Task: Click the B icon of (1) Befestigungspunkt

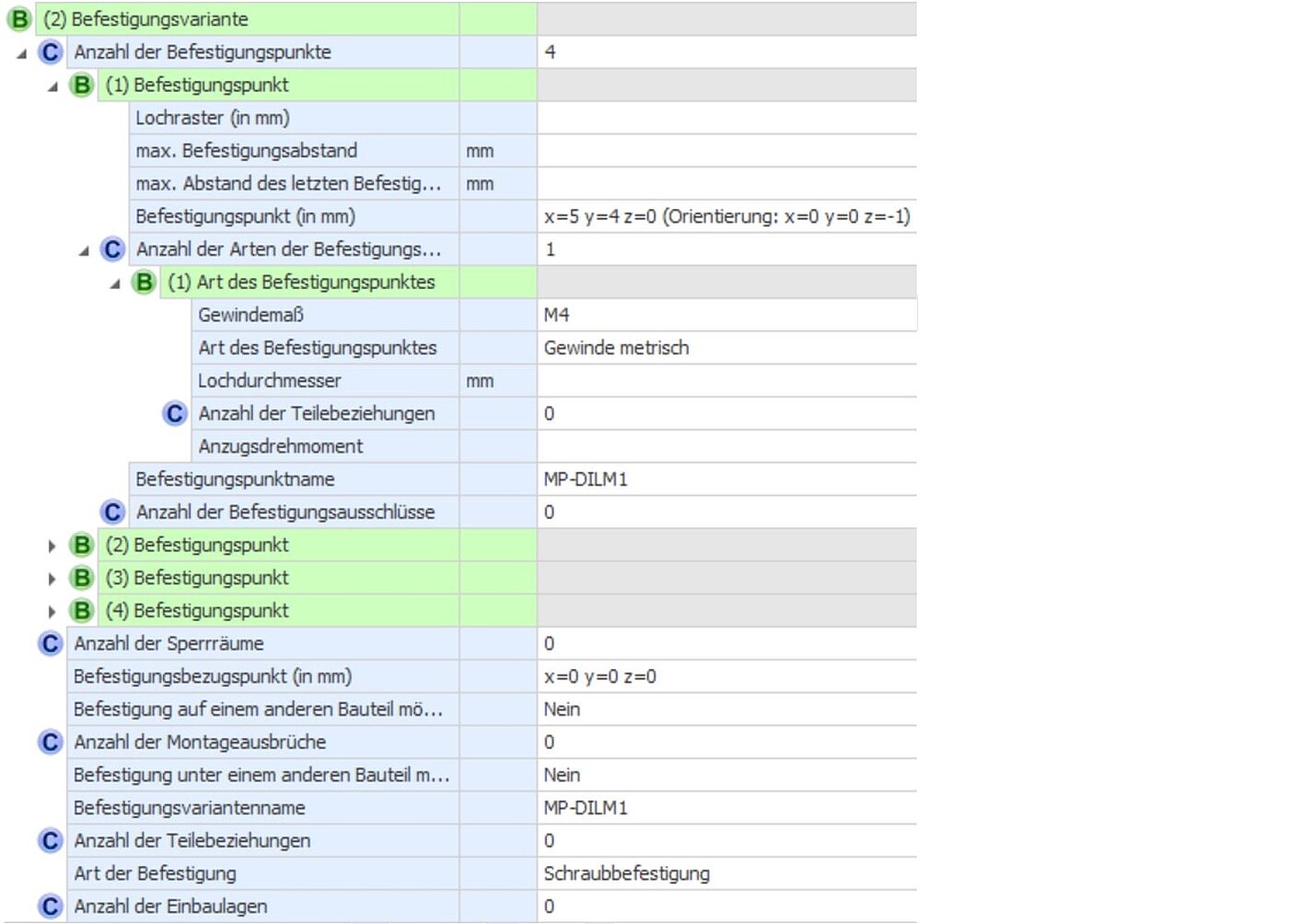Action: [x=82, y=85]
